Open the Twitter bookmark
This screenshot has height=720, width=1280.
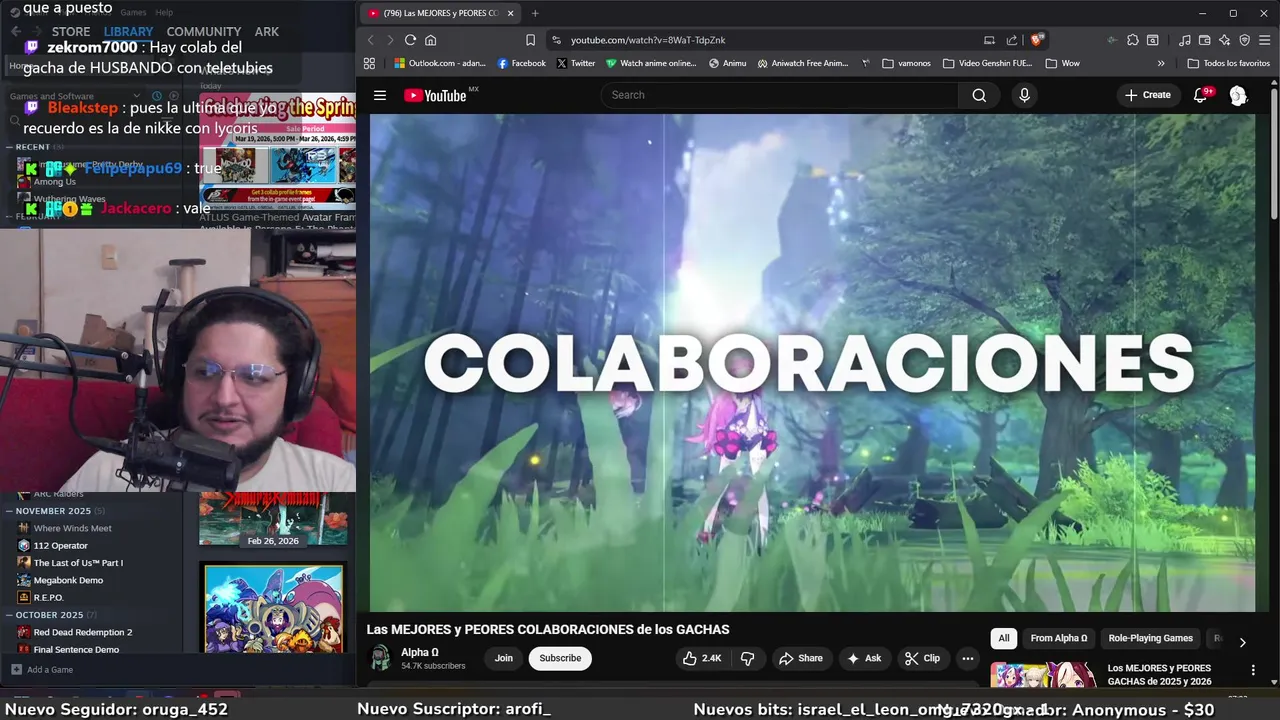tap(575, 63)
